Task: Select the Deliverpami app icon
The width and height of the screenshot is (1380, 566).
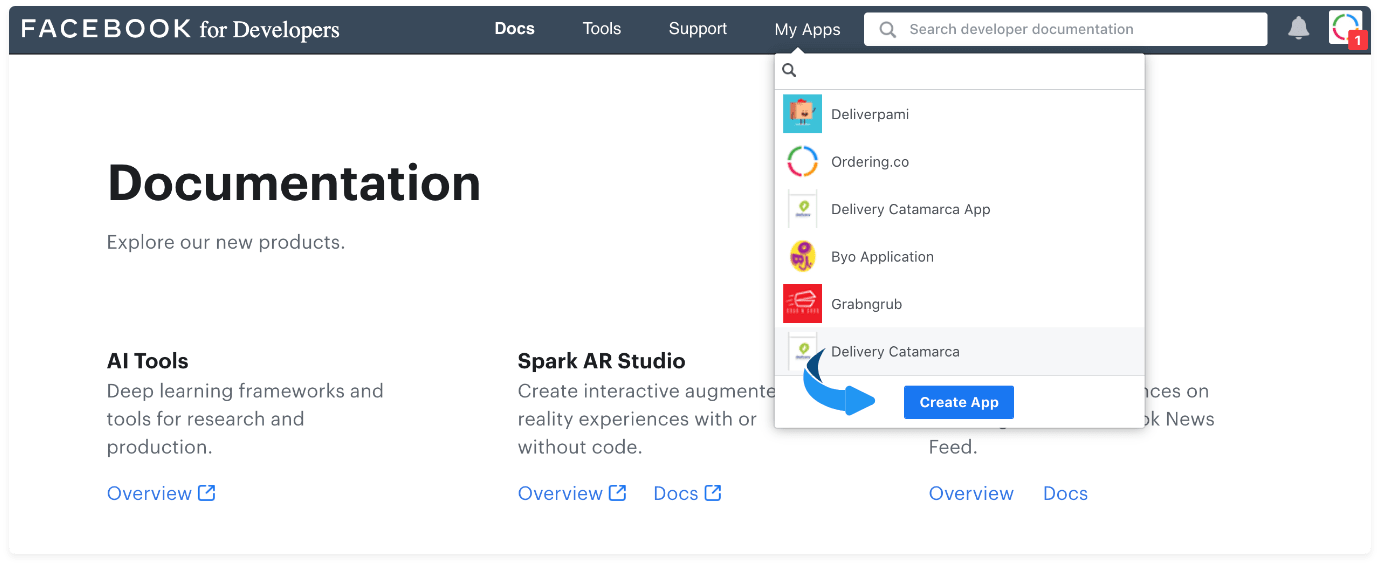Action: pyautogui.click(x=802, y=114)
